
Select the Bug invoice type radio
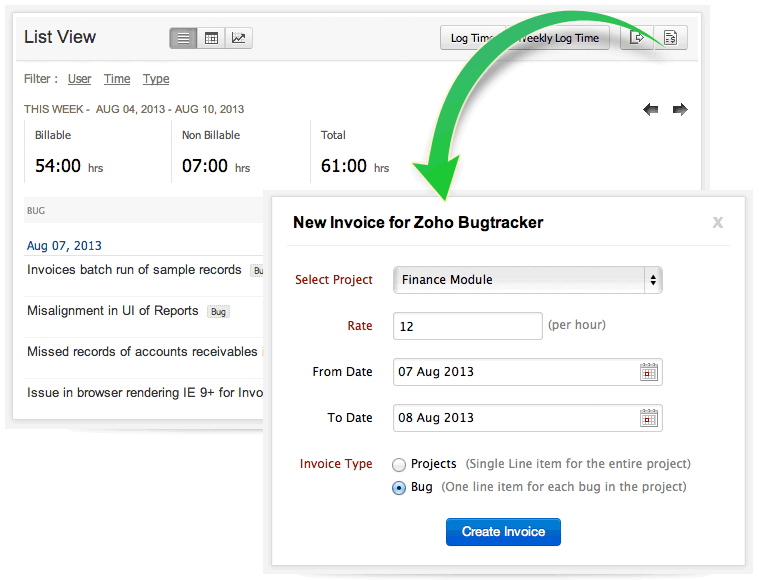399,488
